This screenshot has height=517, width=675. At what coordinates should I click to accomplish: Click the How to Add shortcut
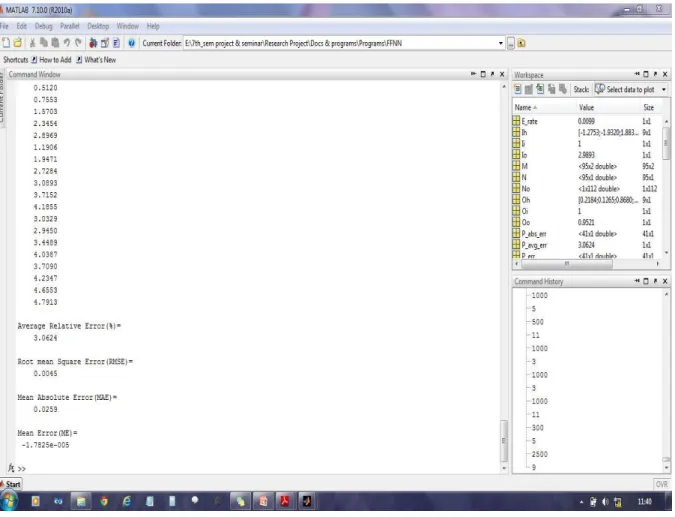click(x=51, y=60)
